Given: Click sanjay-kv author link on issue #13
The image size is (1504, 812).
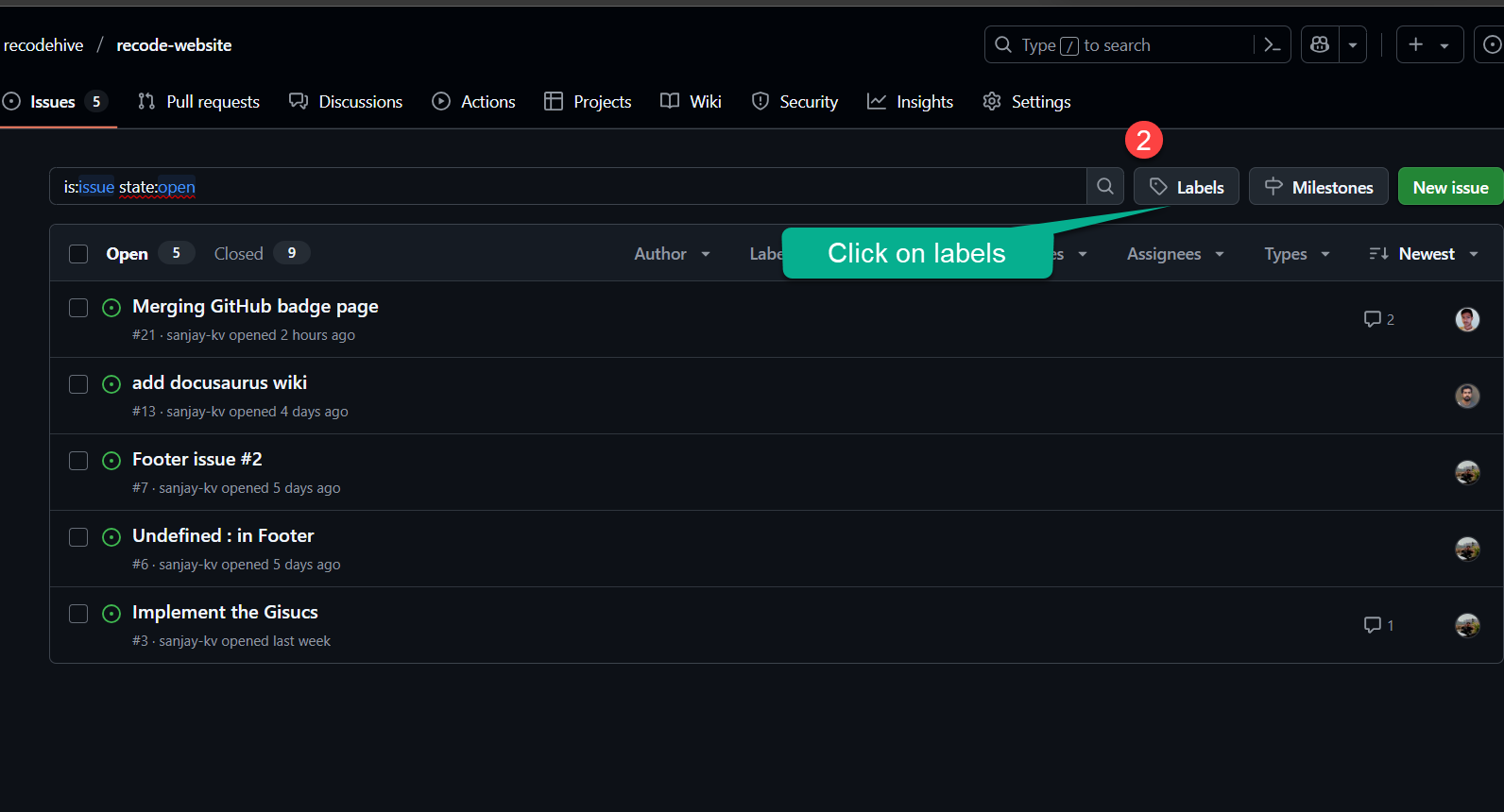Looking at the screenshot, I should coord(196,412).
